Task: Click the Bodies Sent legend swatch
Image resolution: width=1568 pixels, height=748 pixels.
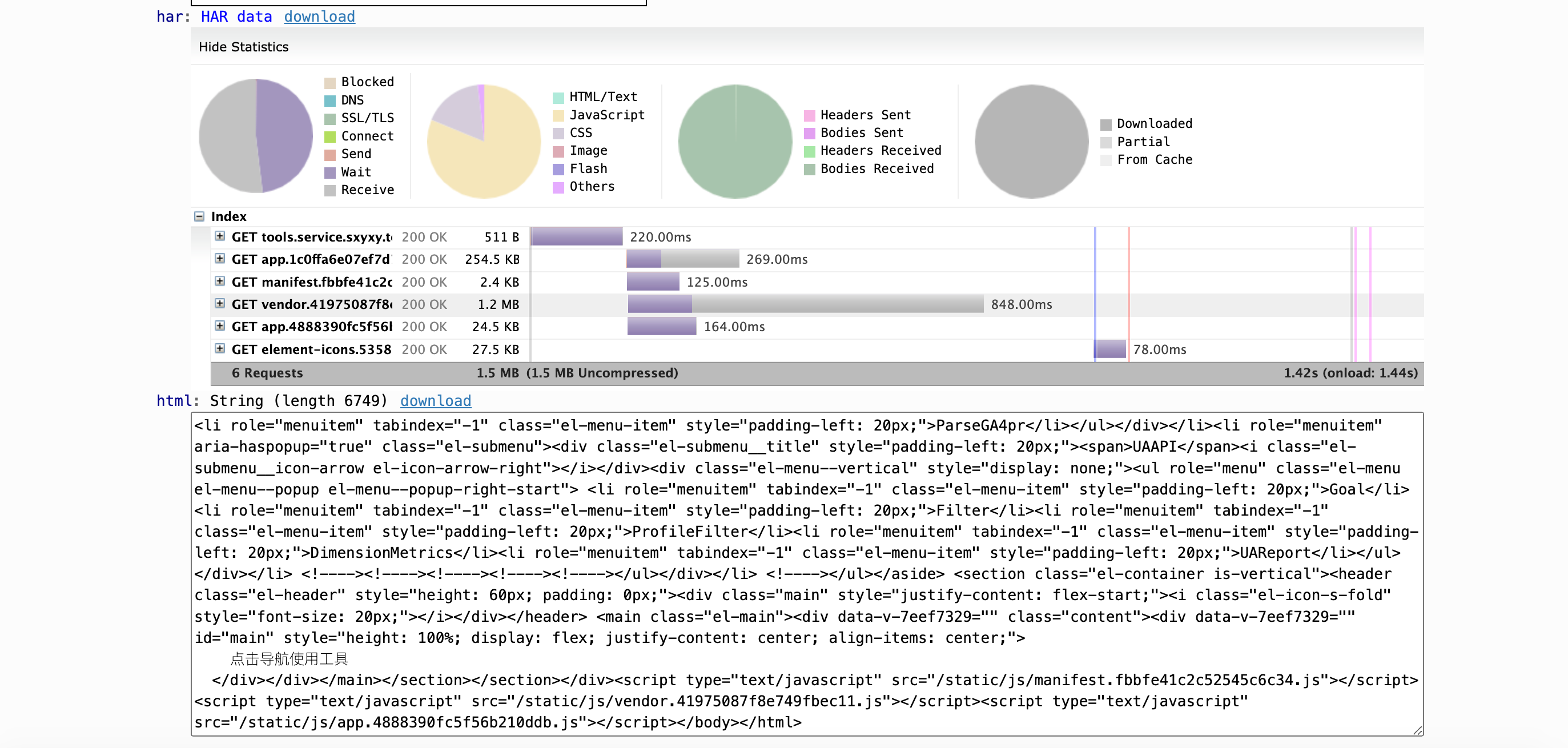Action: click(809, 133)
